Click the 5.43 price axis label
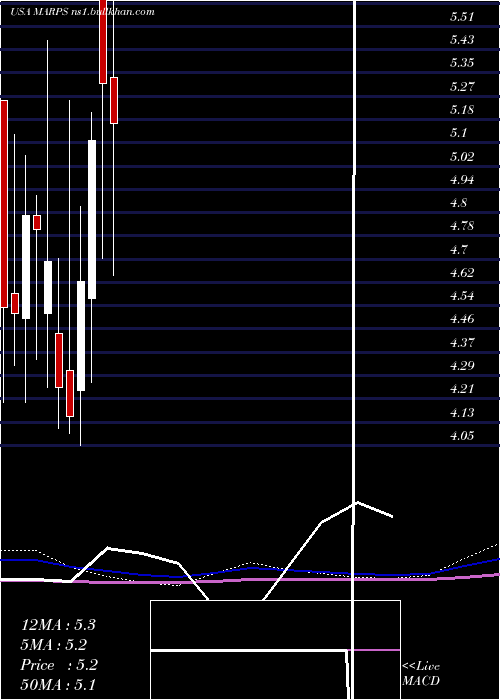The image size is (500, 700). point(462,40)
